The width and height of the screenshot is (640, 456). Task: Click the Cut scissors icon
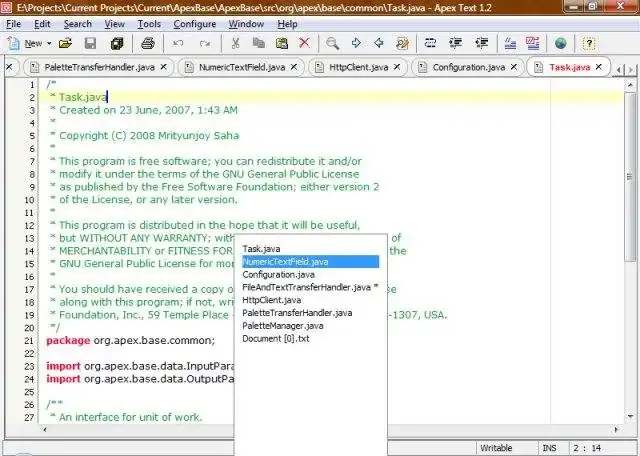[x=236, y=43]
